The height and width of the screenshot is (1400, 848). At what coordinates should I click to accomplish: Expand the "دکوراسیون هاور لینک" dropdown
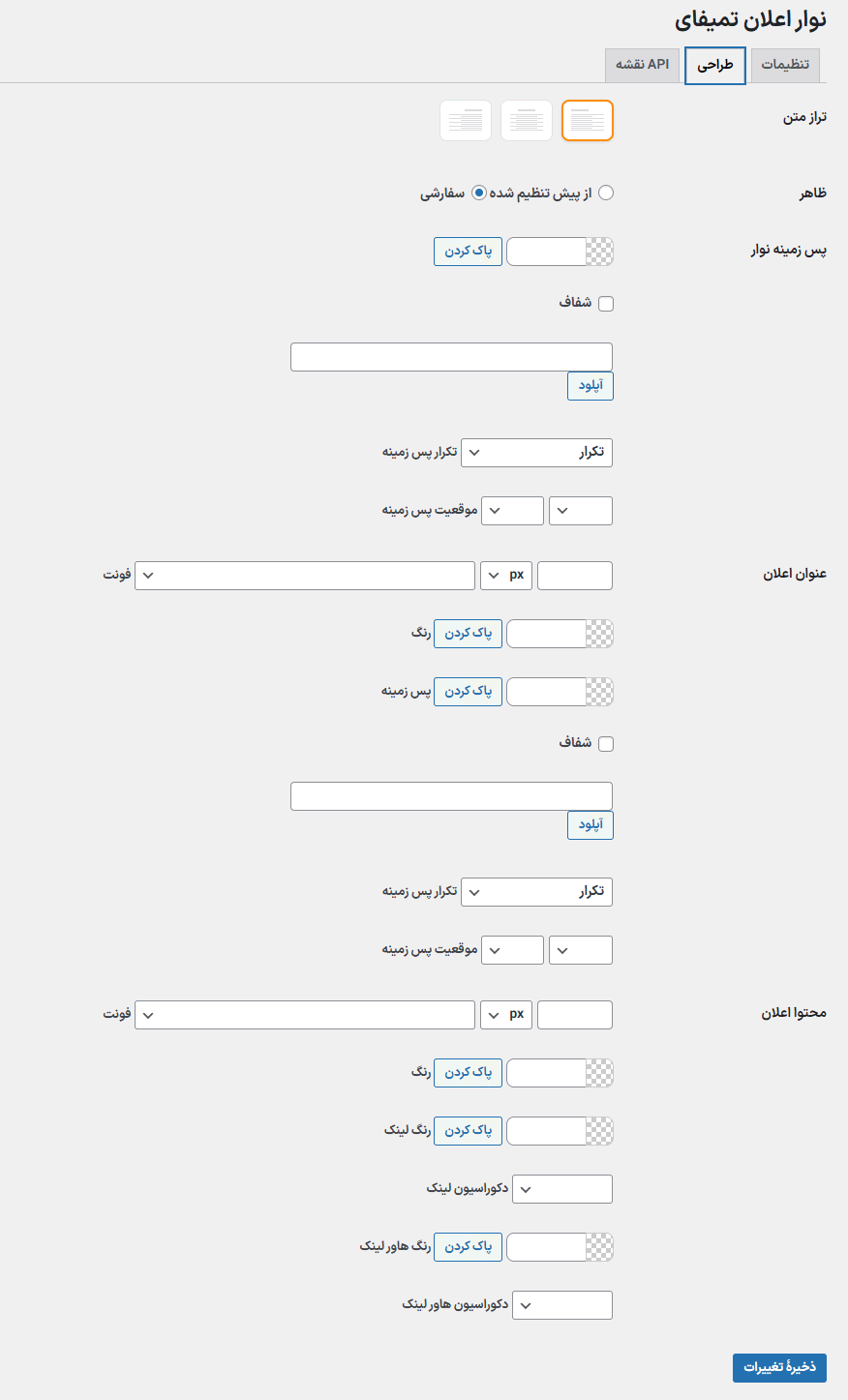[x=561, y=1305]
